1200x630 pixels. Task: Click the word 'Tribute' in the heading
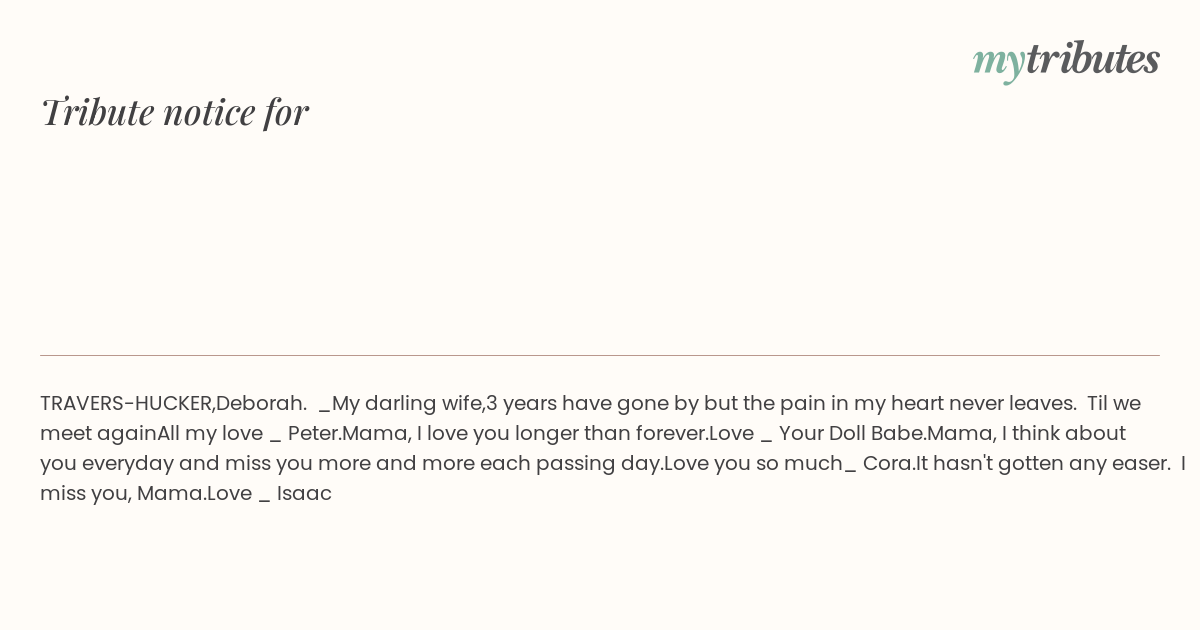[x=97, y=112]
